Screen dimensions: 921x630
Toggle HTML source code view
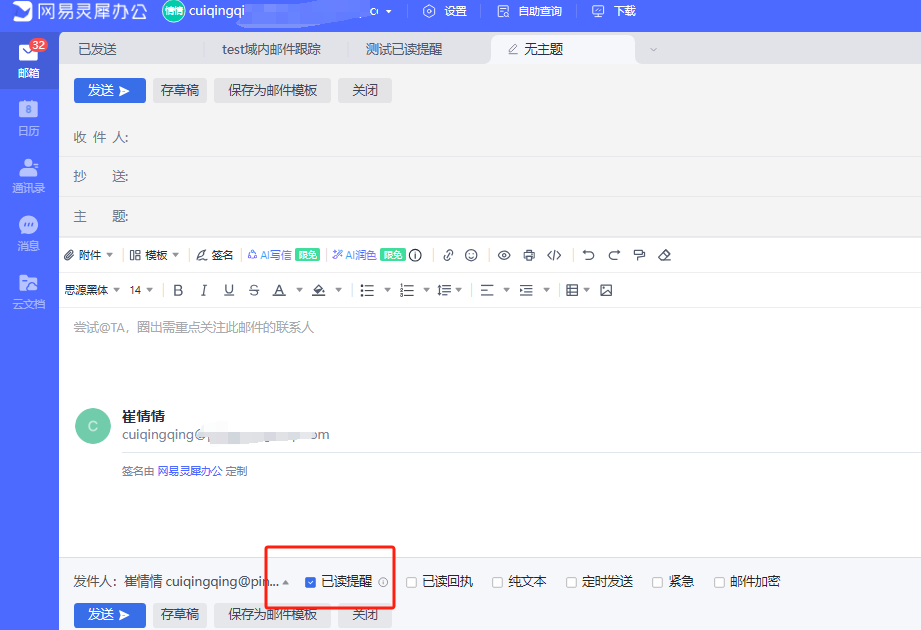[x=554, y=255]
